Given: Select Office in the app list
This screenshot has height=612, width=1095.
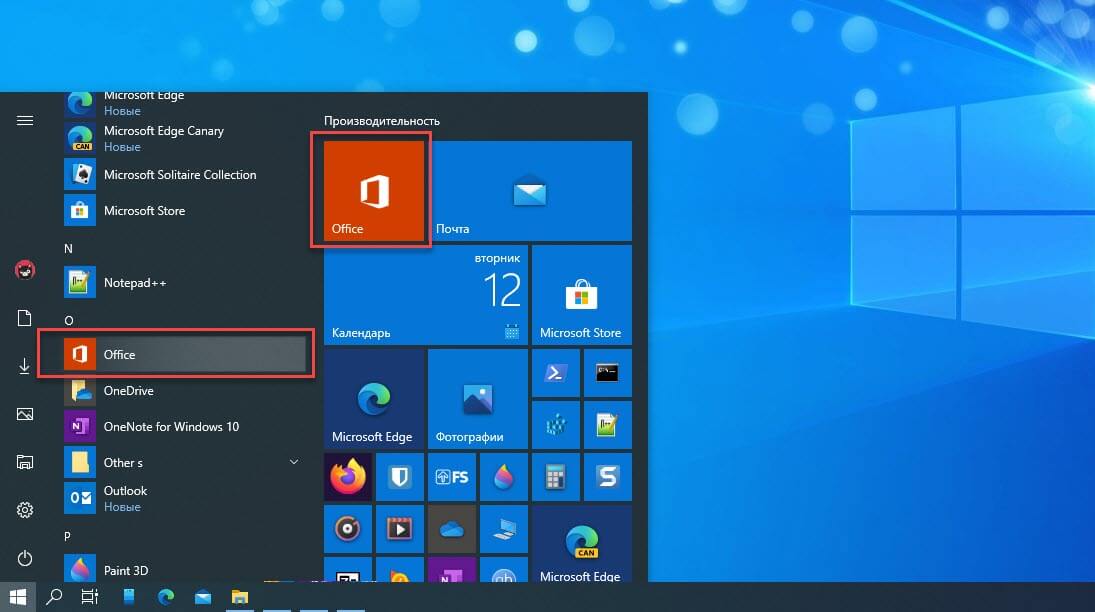Looking at the screenshot, I should (x=176, y=355).
